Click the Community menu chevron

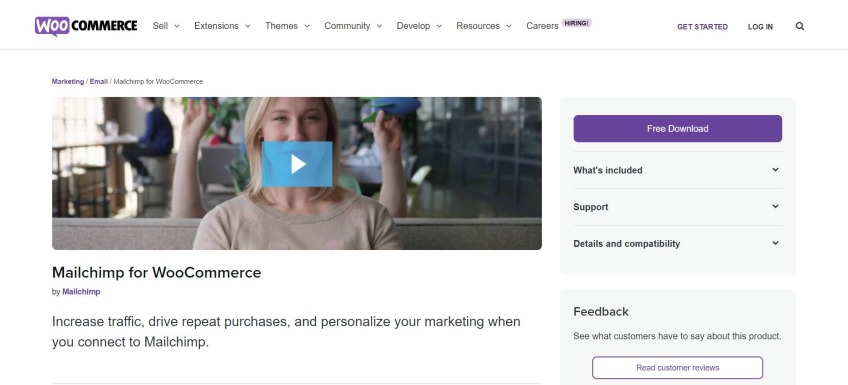click(x=379, y=26)
